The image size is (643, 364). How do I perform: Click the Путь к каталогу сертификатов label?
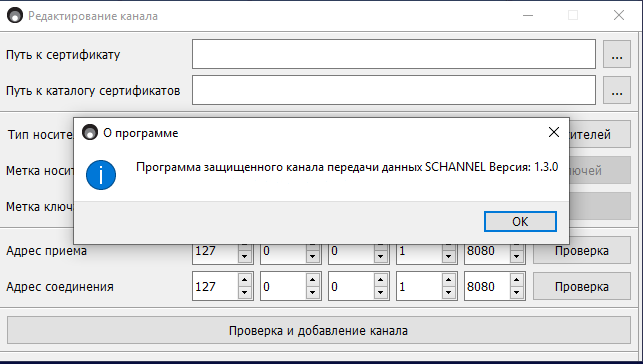click(93, 91)
